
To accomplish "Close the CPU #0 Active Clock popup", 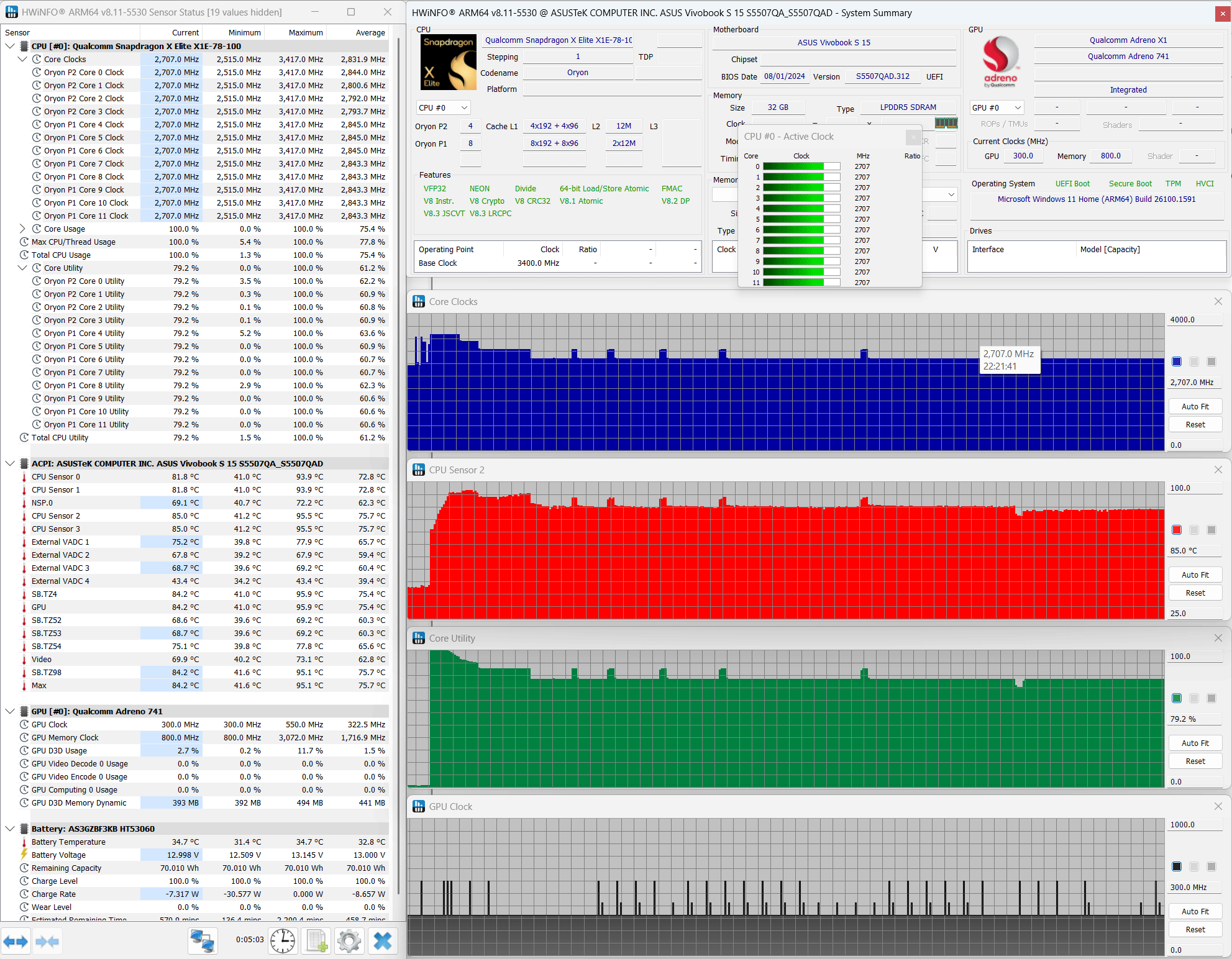I will click(913, 137).
